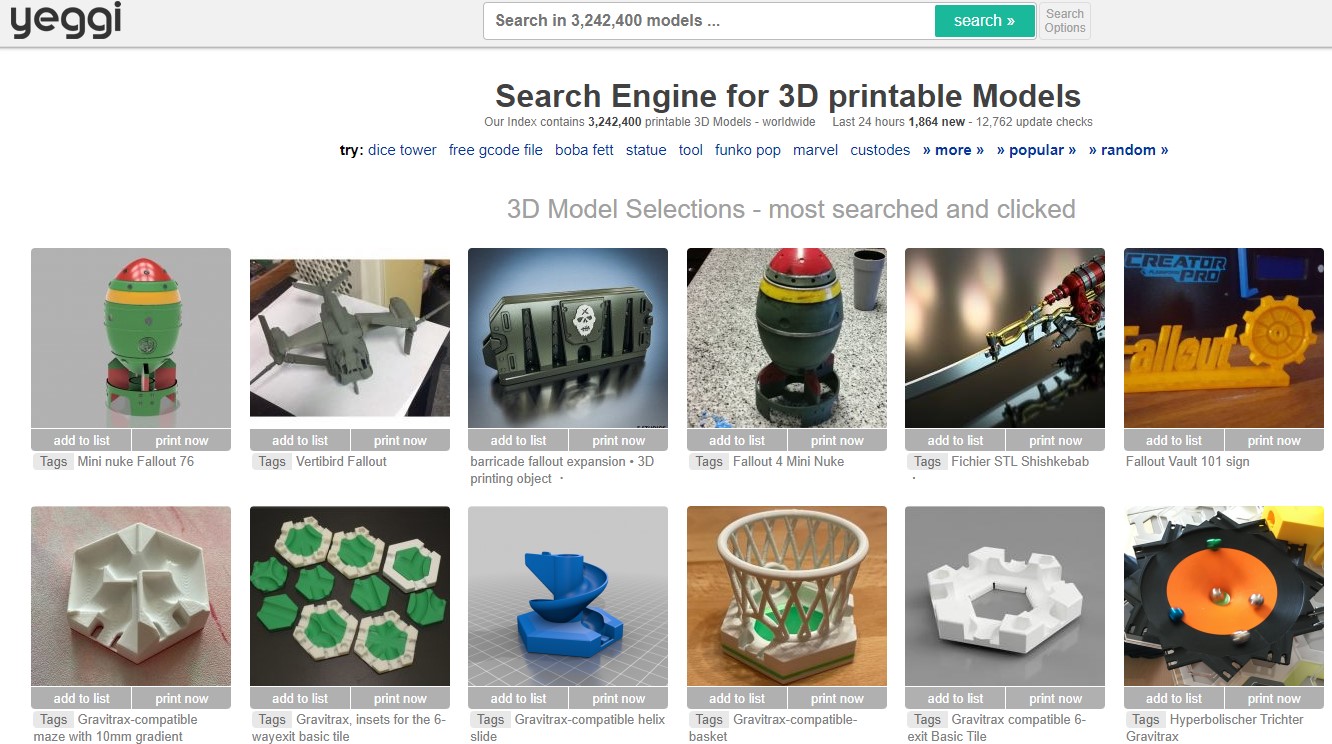This screenshot has height=744, width=1332.
Task: Show Tags for Fichier STL Shishkebab
Action: pyautogui.click(x=927, y=462)
